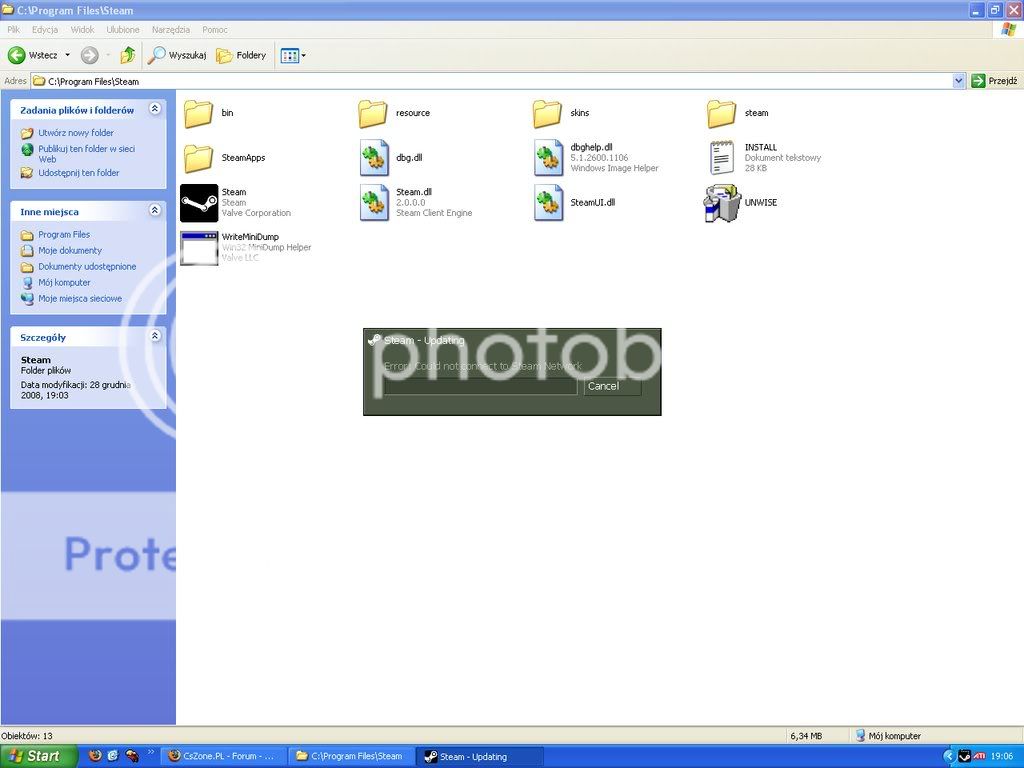Open the address bar dropdown
The width and height of the screenshot is (1024, 768).
point(958,81)
